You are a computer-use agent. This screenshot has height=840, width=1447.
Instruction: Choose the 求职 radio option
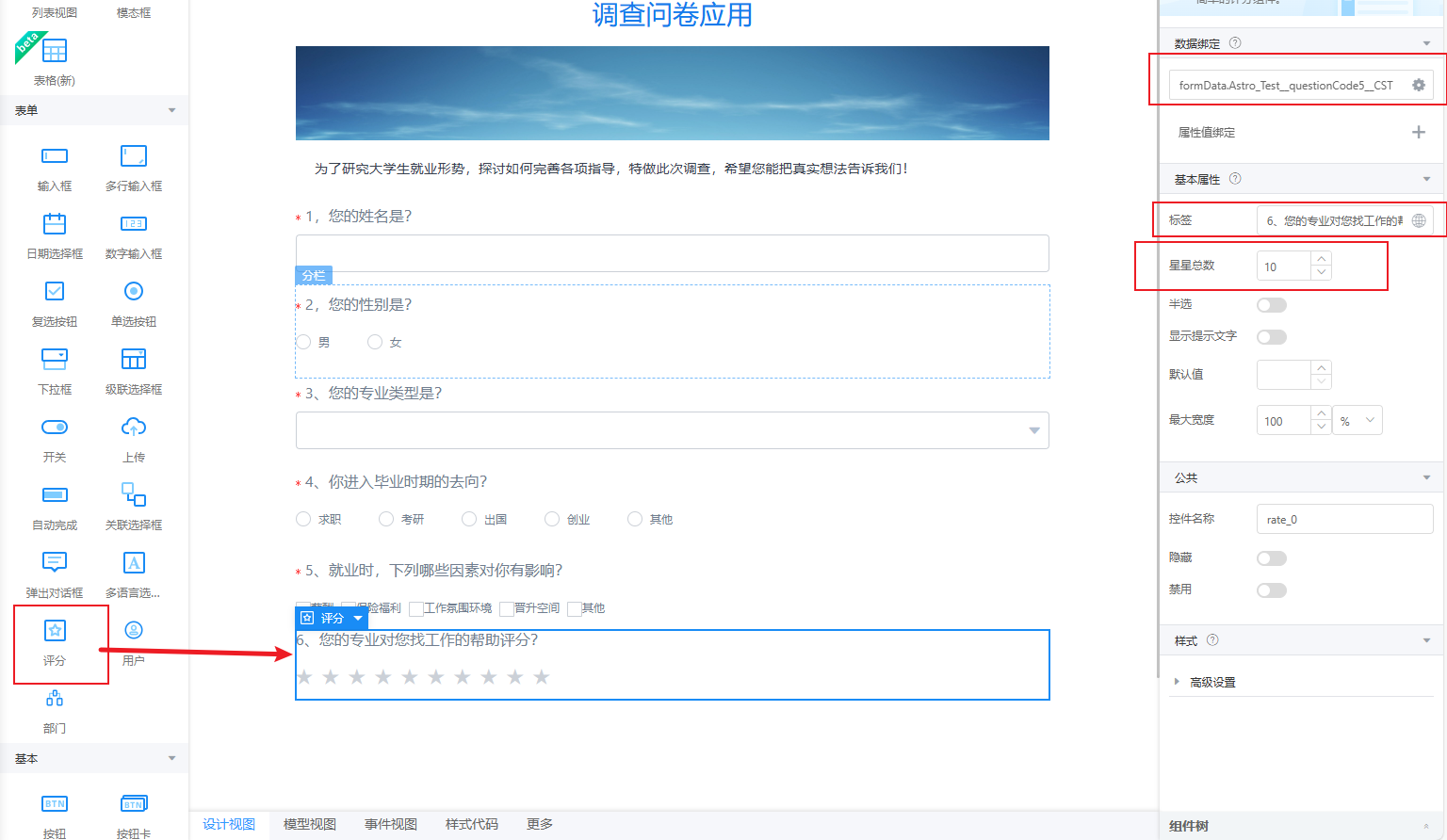click(303, 519)
